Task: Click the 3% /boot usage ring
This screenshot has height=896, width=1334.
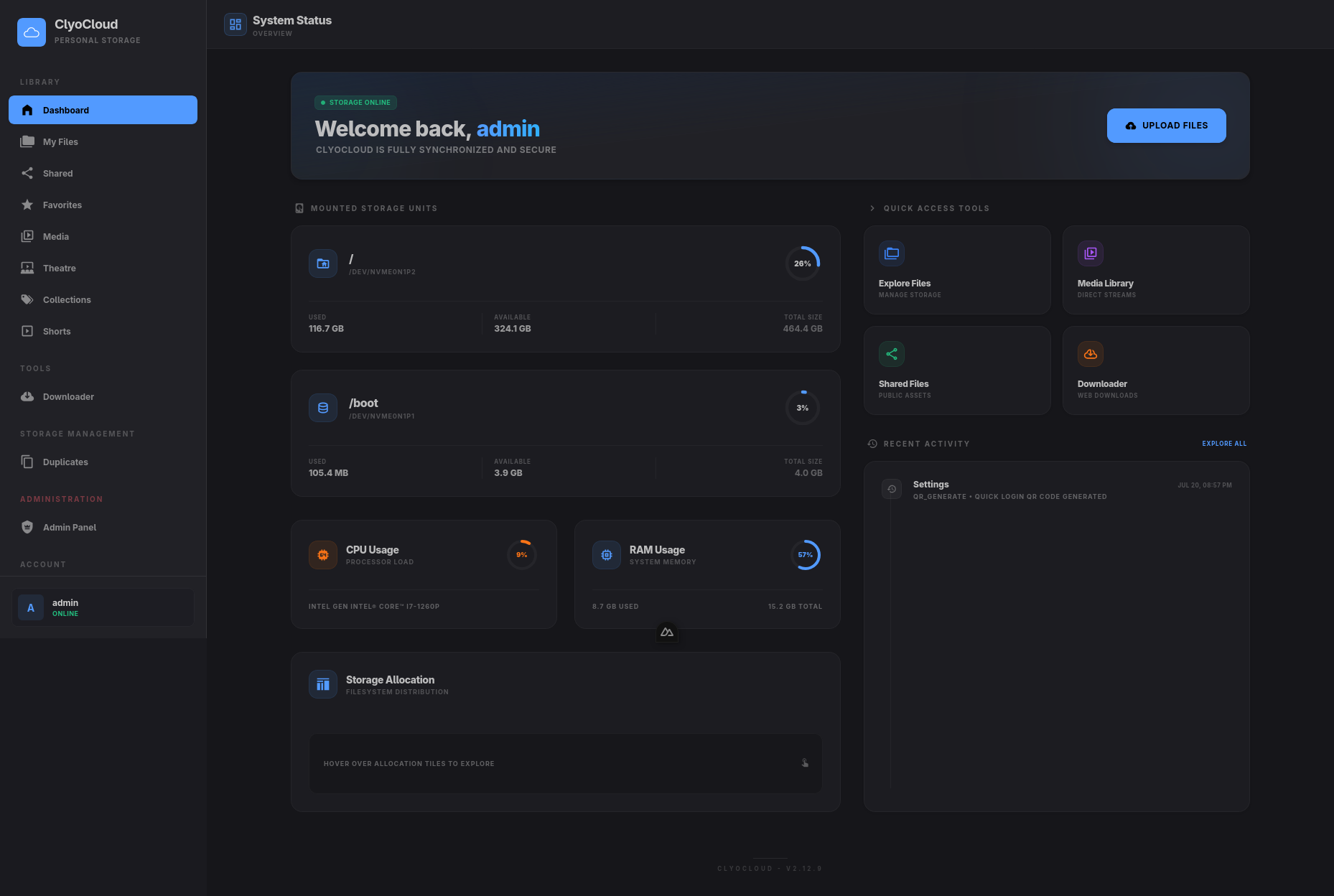Action: [803, 408]
